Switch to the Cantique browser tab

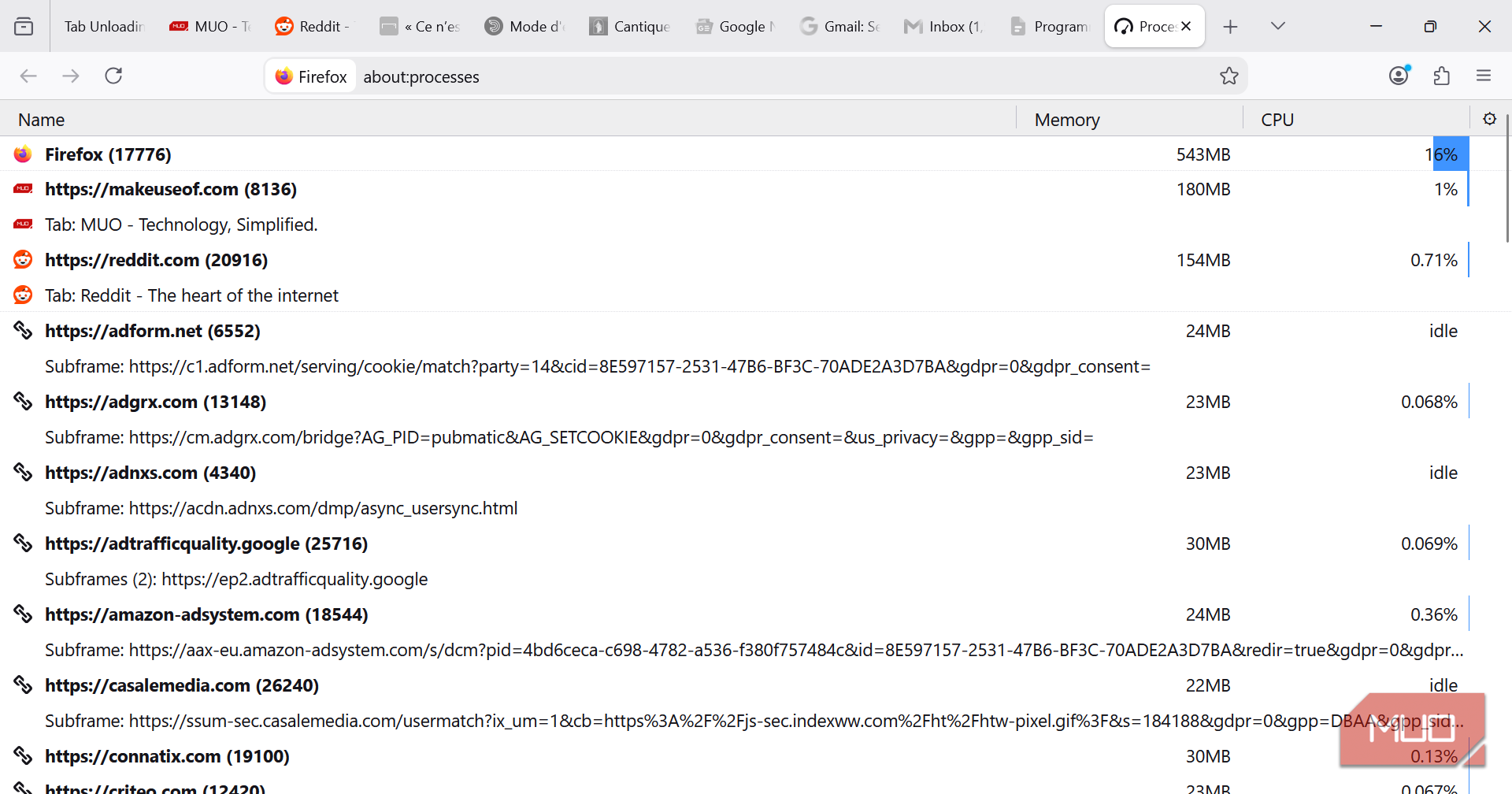click(x=629, y=26)
